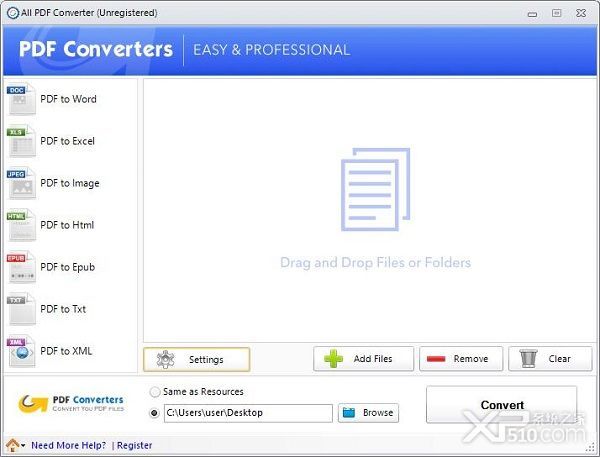600x457 pixels.
Task: Click the Add Files button
Action: tap(364, 359)
